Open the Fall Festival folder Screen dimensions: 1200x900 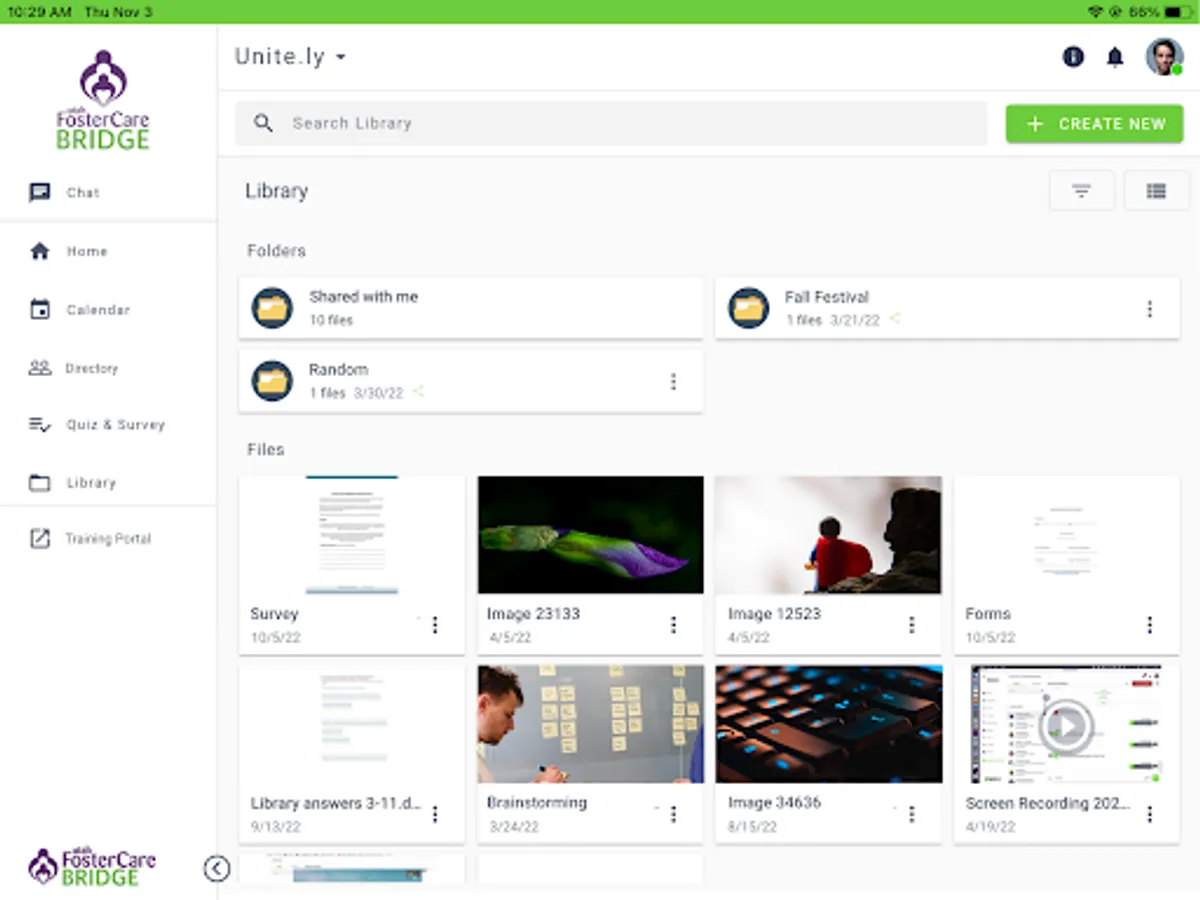947,308
